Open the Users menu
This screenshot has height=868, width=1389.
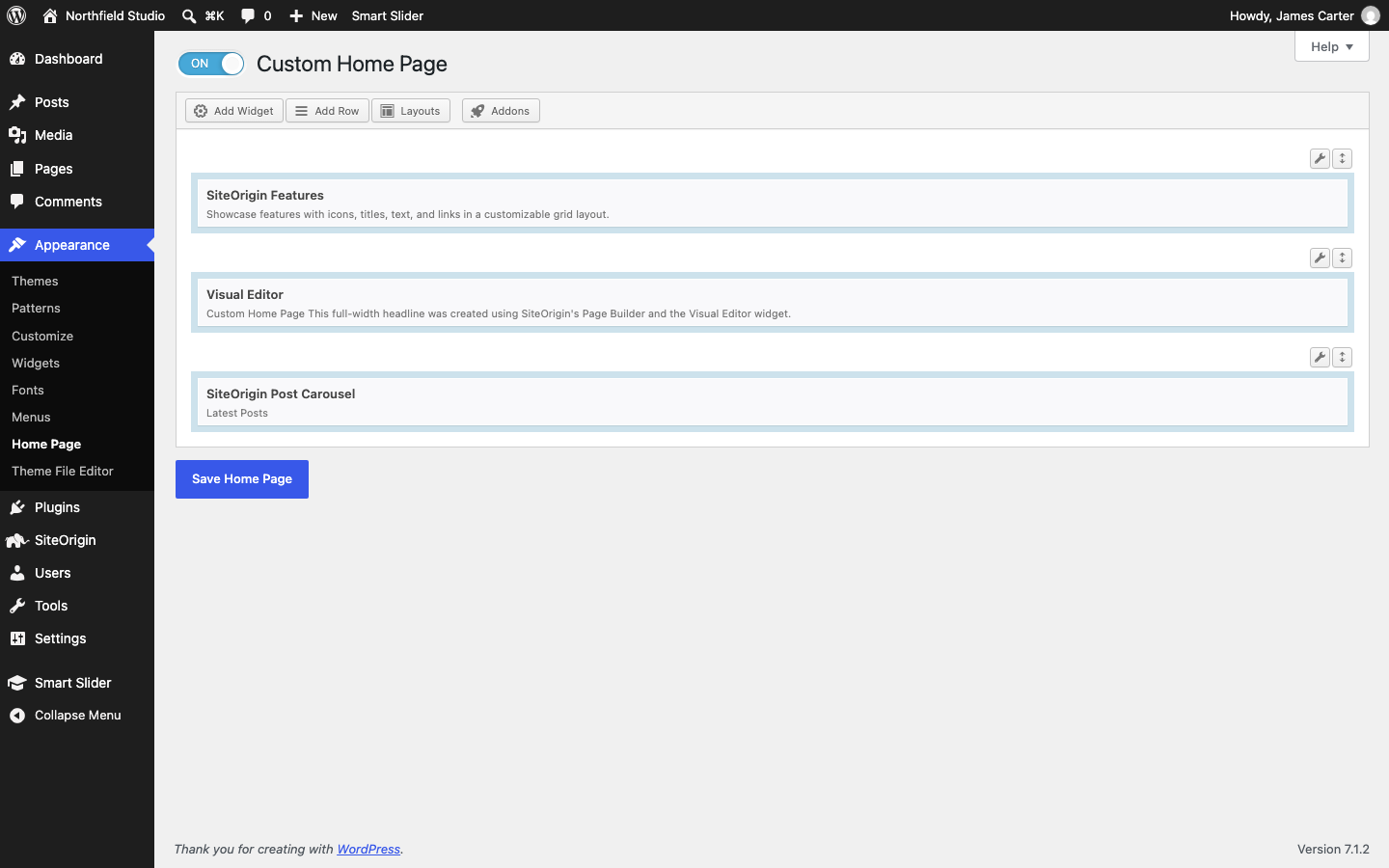click(x=77, y=573)
